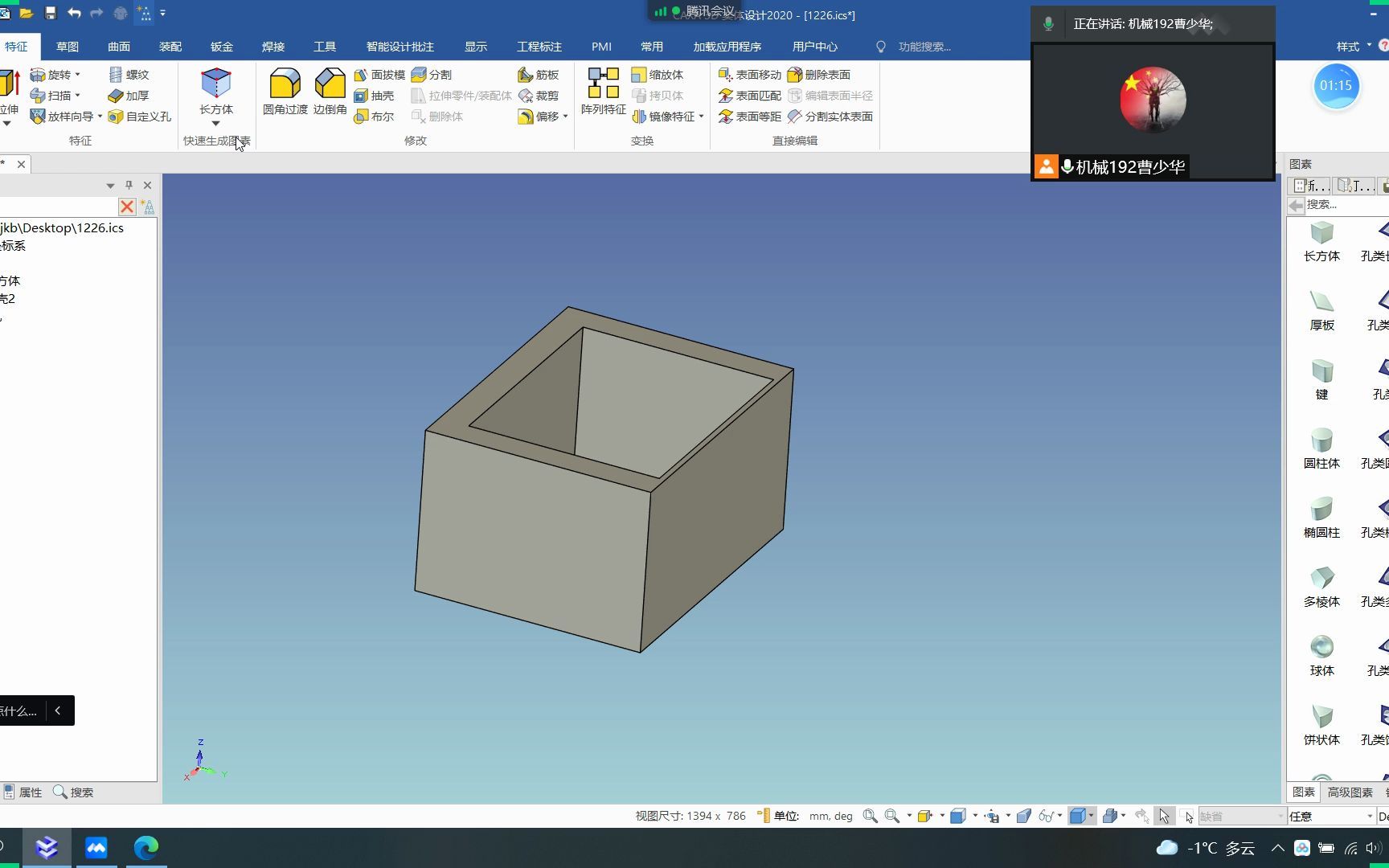The image size is (1389, 868).
Task: Open the design tree panel options dropdown arrow
Action: tap(110, 186)
